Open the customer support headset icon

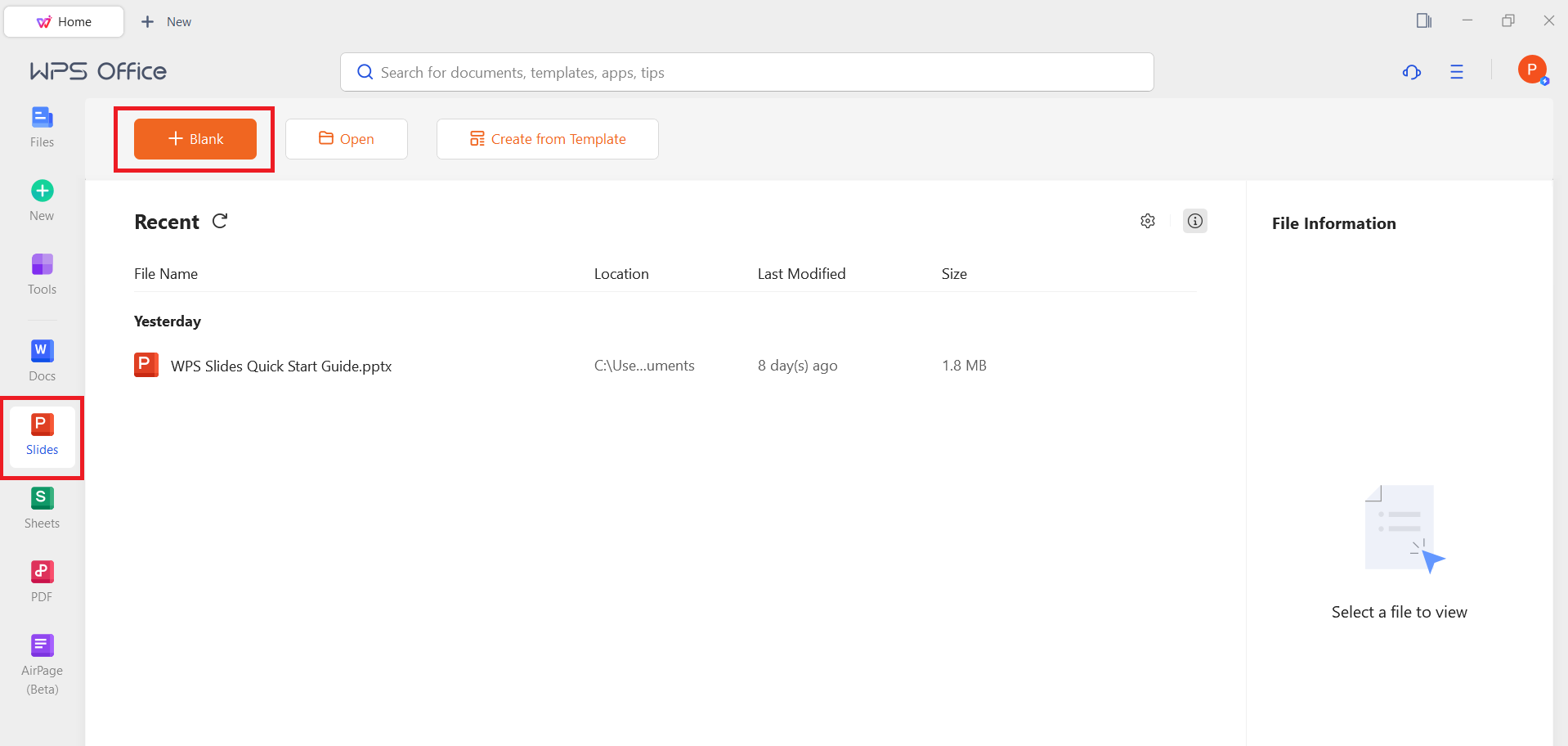click(x=1412, y=72)
